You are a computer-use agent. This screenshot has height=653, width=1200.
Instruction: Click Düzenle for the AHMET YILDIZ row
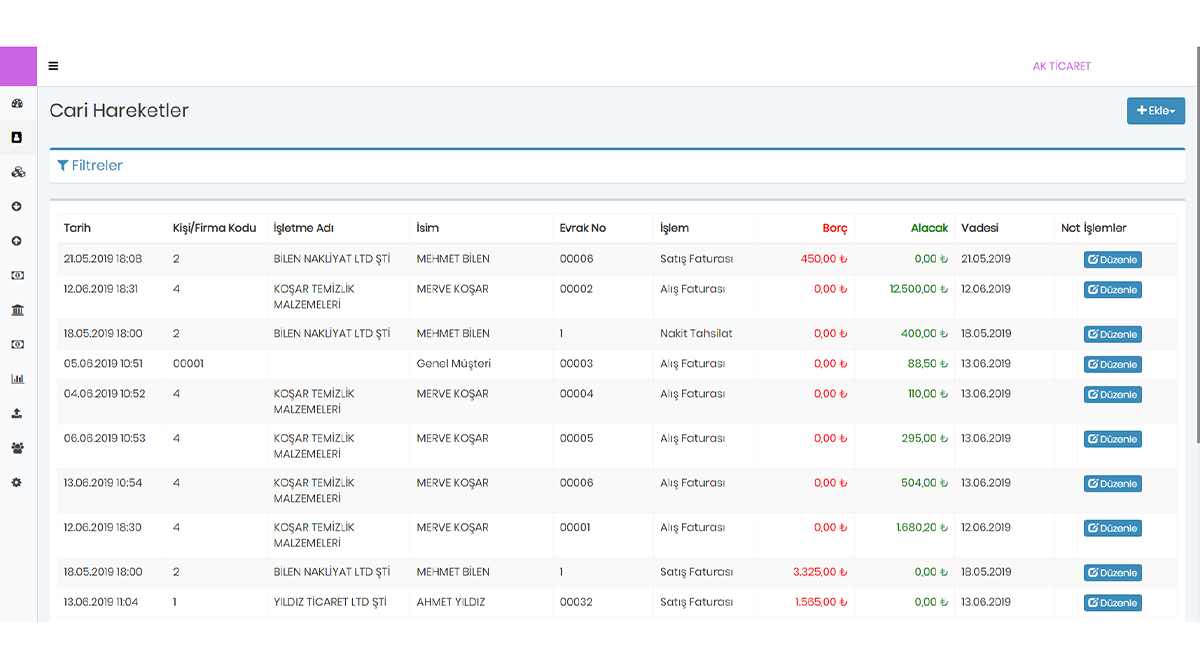1112,603
